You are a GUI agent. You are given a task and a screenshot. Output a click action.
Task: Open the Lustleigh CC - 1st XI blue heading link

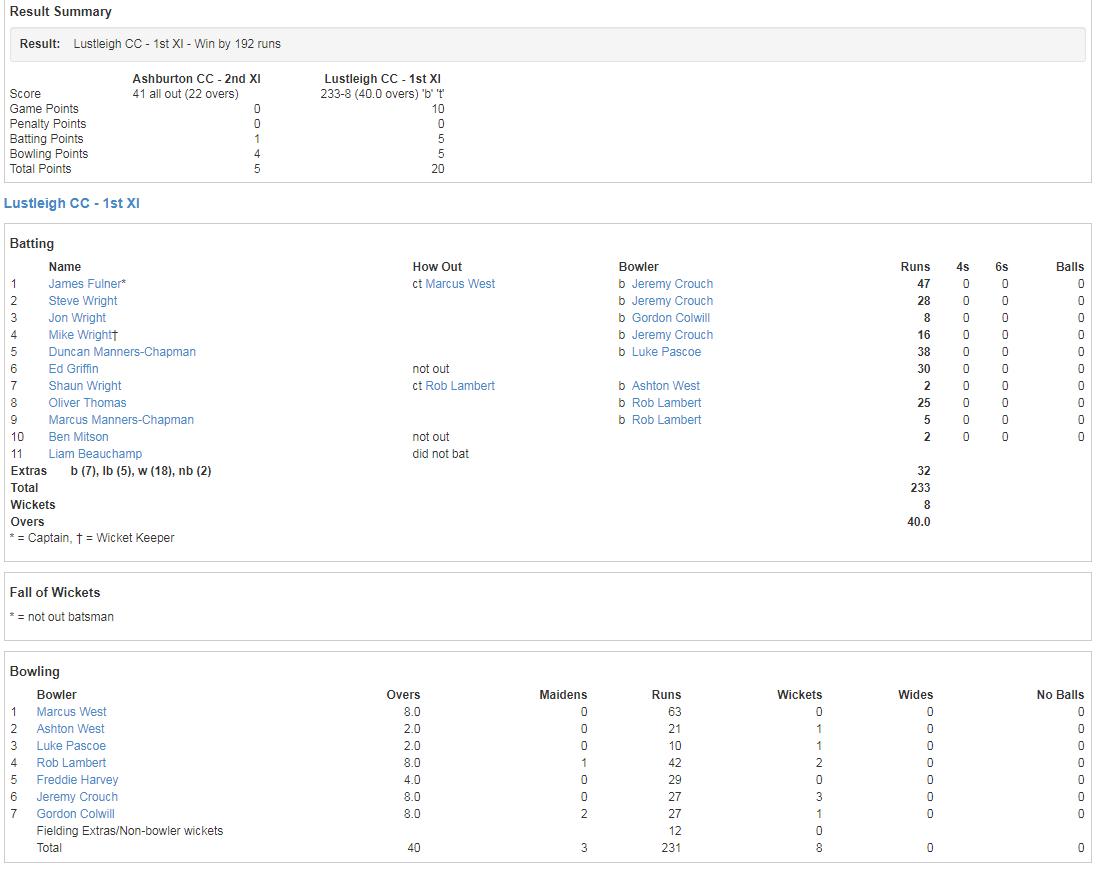click(72, 204)
